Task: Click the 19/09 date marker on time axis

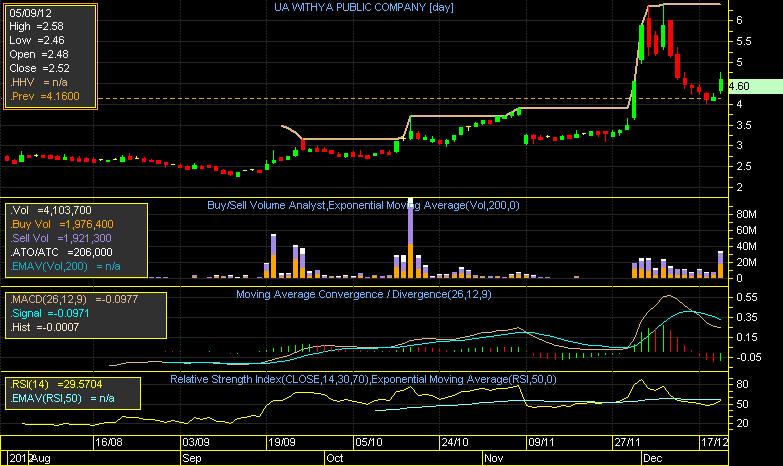Action: click(x=282, y=442)
